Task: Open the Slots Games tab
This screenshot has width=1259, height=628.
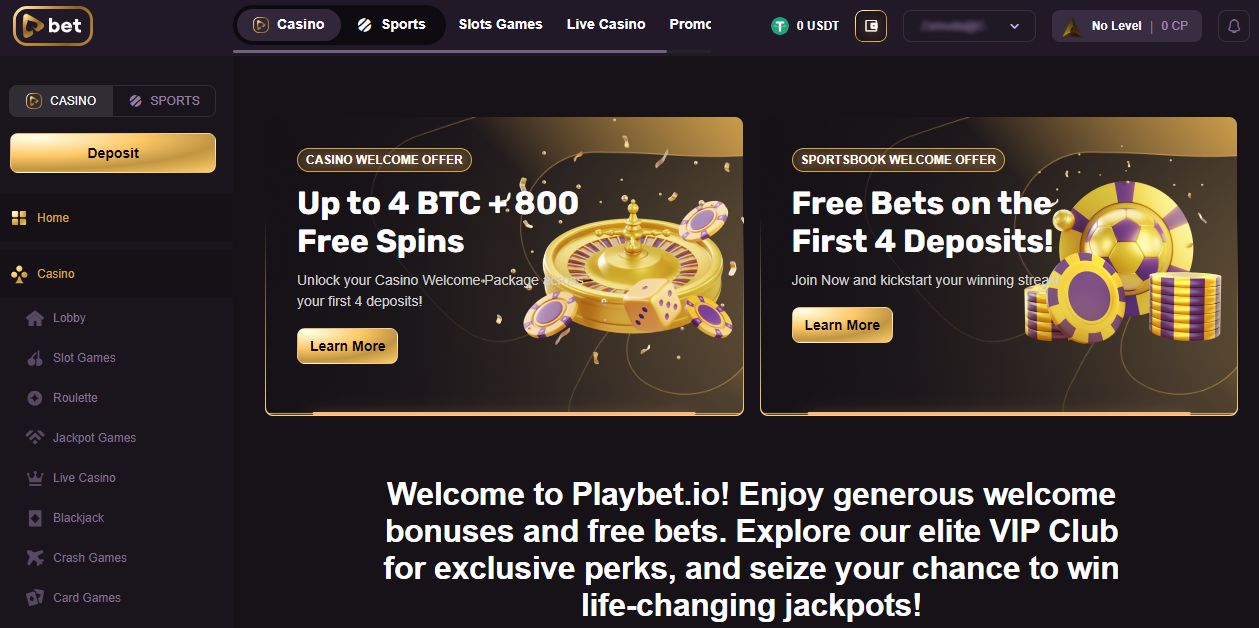Action: coord(500,24)
